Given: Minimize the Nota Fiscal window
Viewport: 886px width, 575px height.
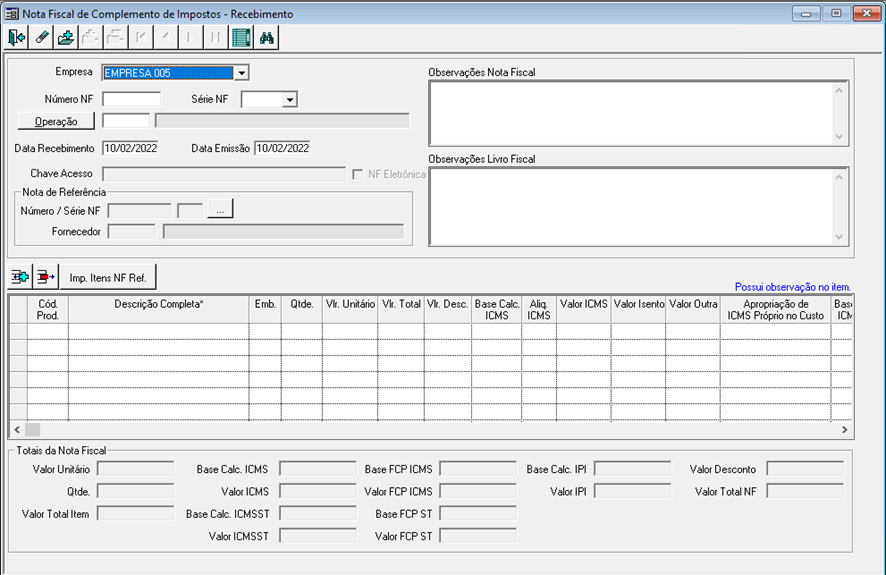Looking at the screenshot, I should pyautogui.click(x=806, y=14).
